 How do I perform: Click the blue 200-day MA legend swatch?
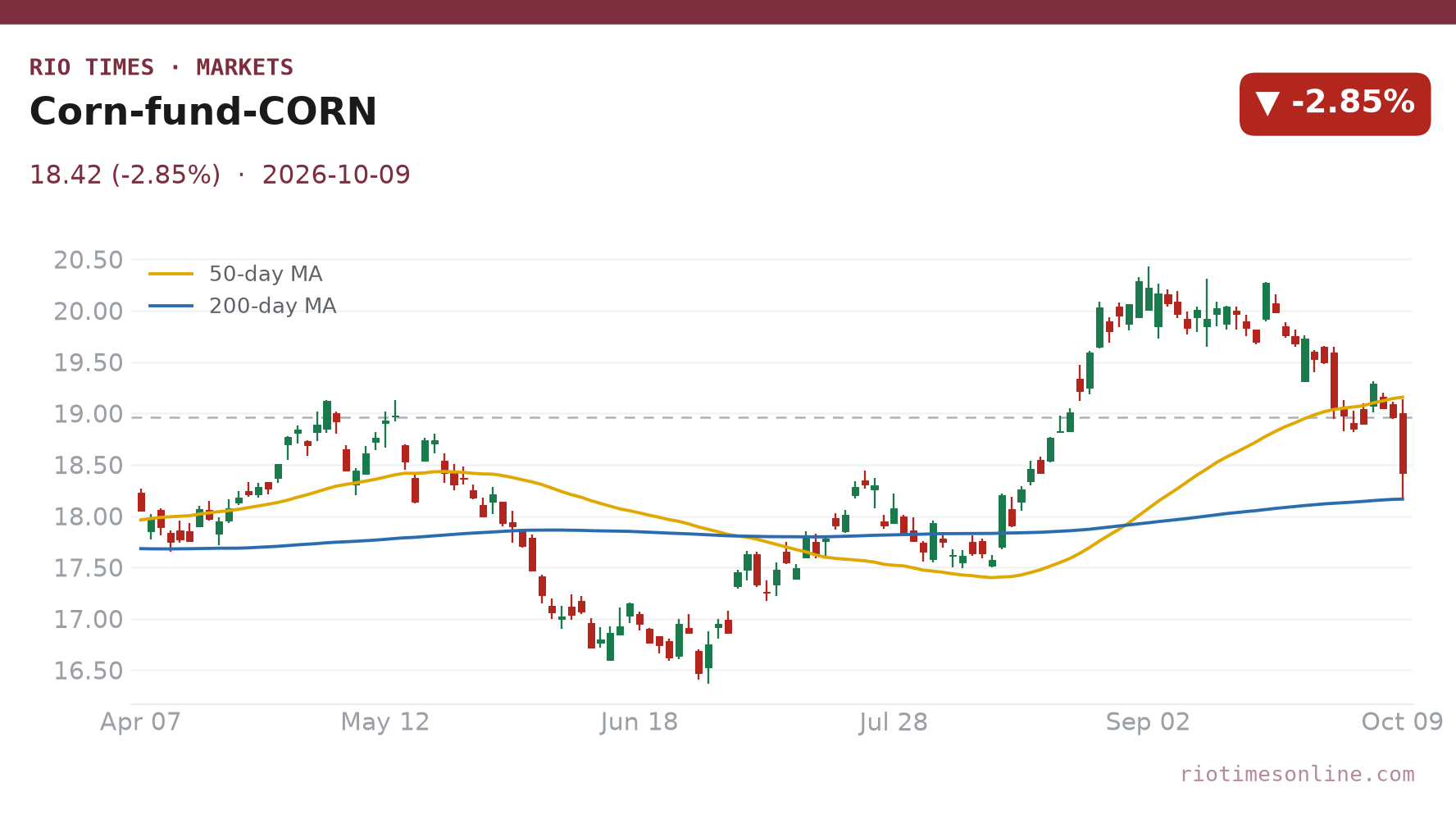point(171,306)
